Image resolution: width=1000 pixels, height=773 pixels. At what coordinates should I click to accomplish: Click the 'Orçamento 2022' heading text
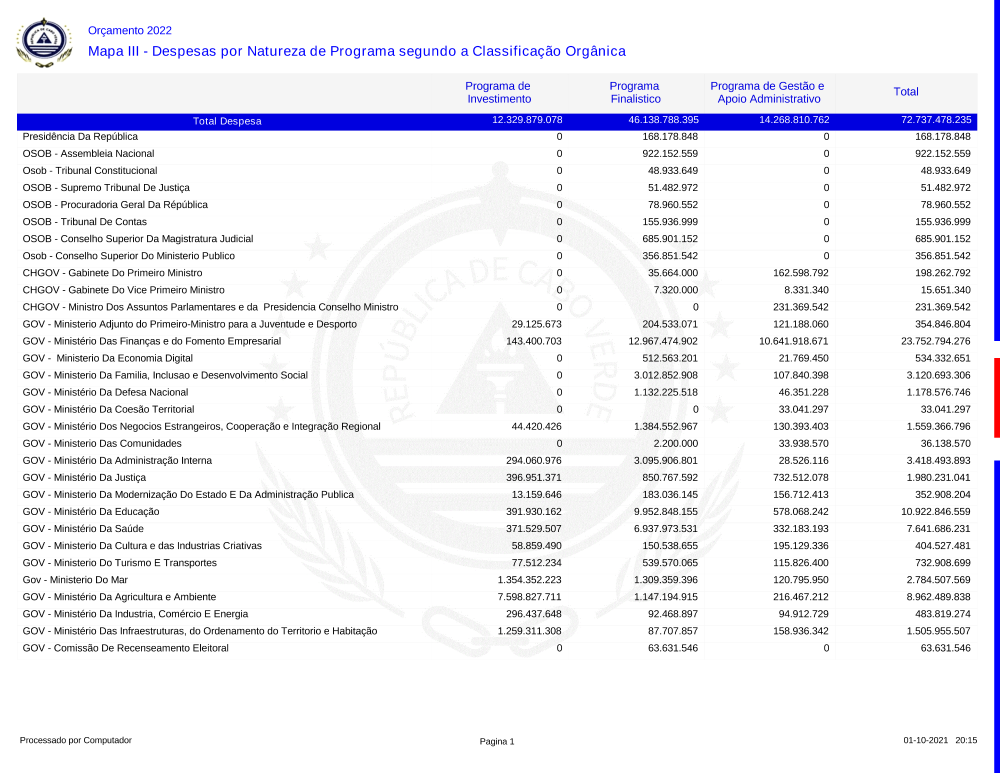[x=130, y=30]
